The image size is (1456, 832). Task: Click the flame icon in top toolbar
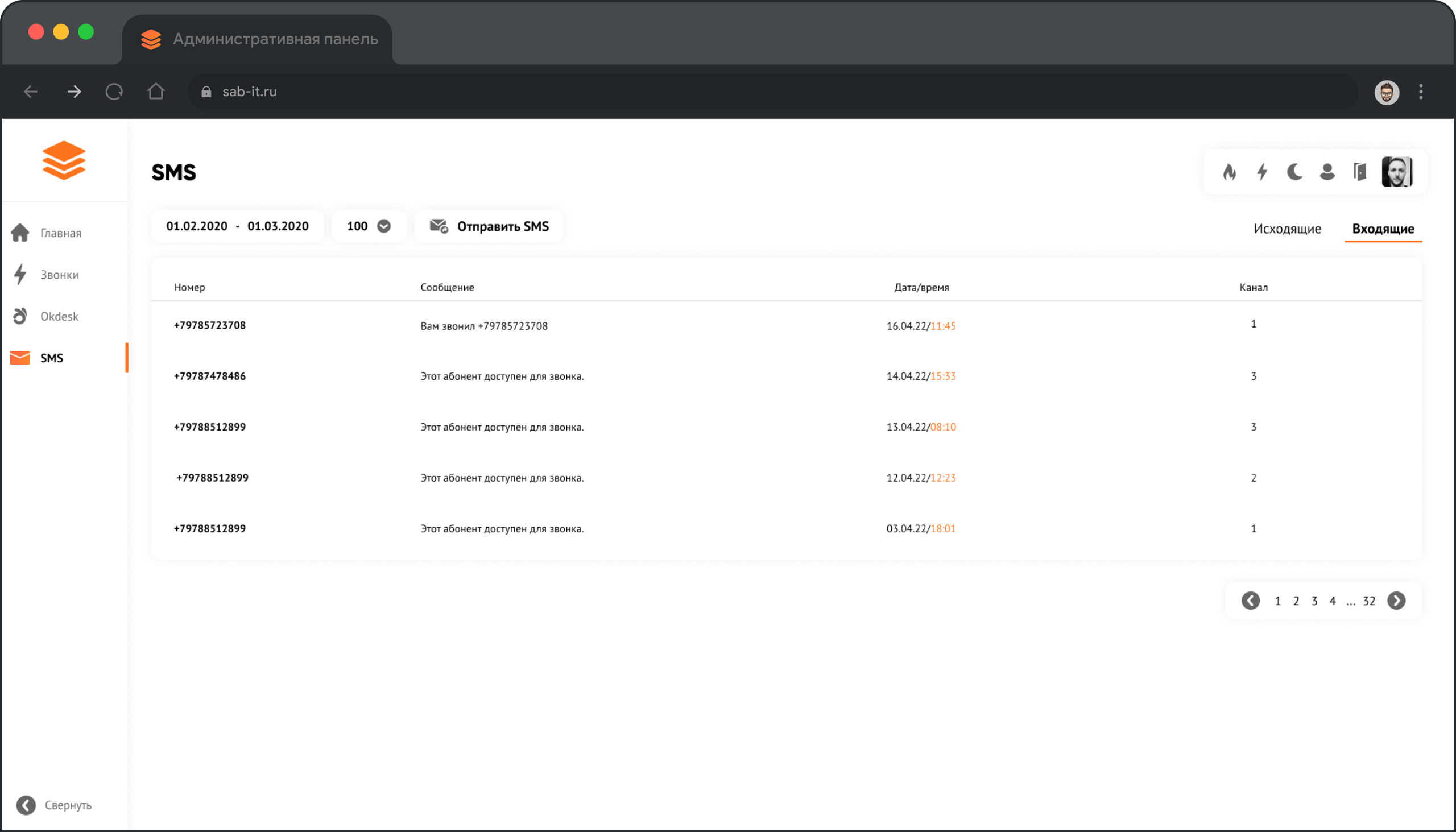1229,172
